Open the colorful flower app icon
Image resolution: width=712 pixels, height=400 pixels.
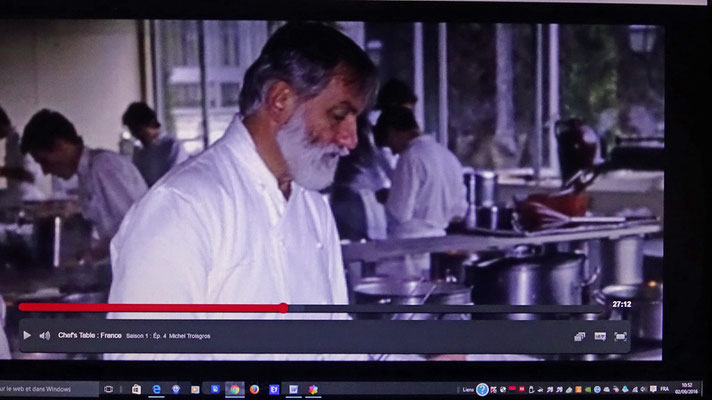click(313, 389)
